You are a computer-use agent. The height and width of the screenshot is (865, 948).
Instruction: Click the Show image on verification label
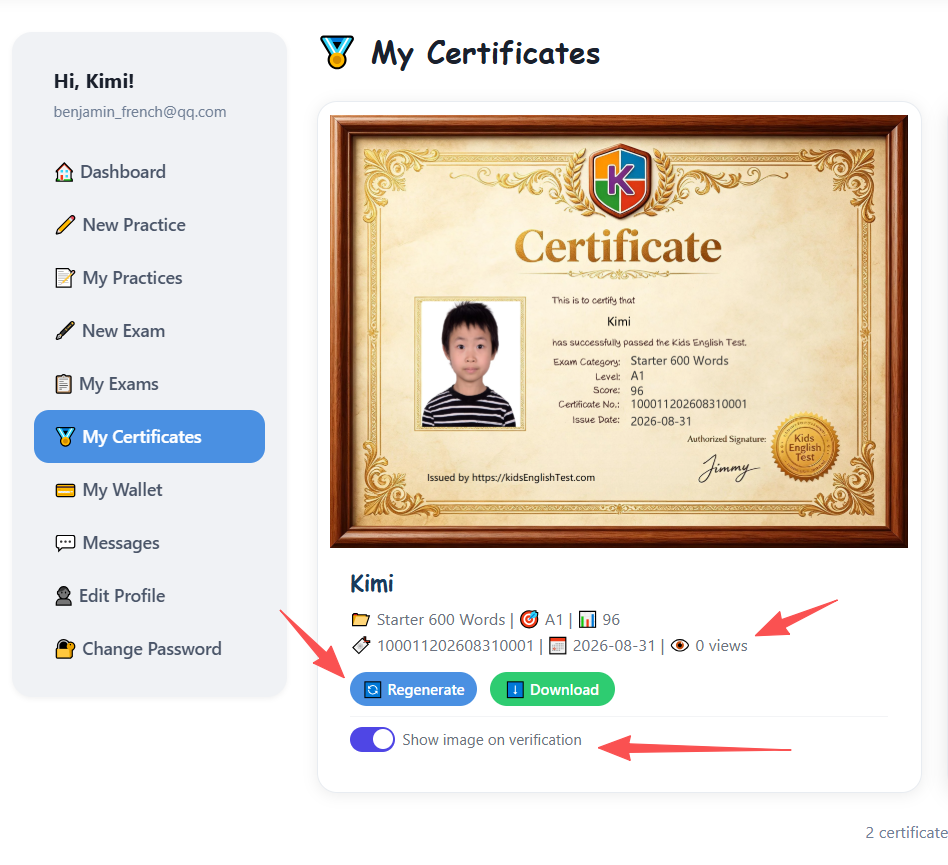[x=492, y=740]
